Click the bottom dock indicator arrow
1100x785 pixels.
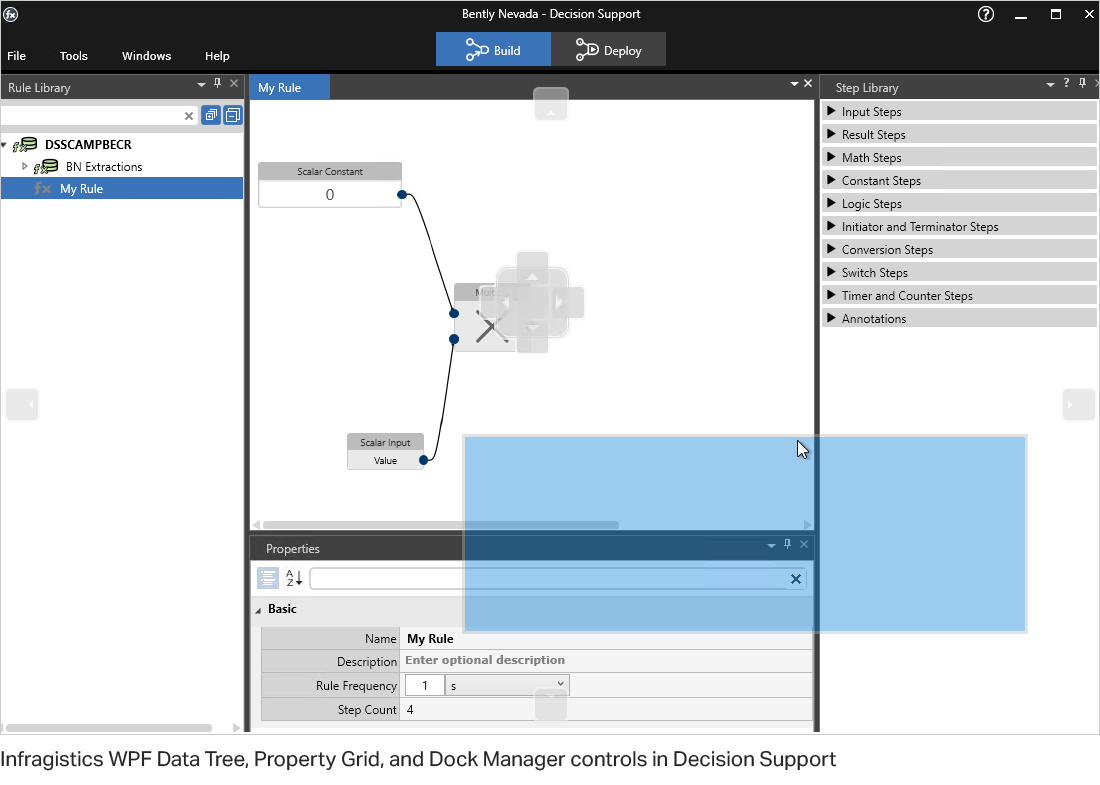click(x=551, y=704)
